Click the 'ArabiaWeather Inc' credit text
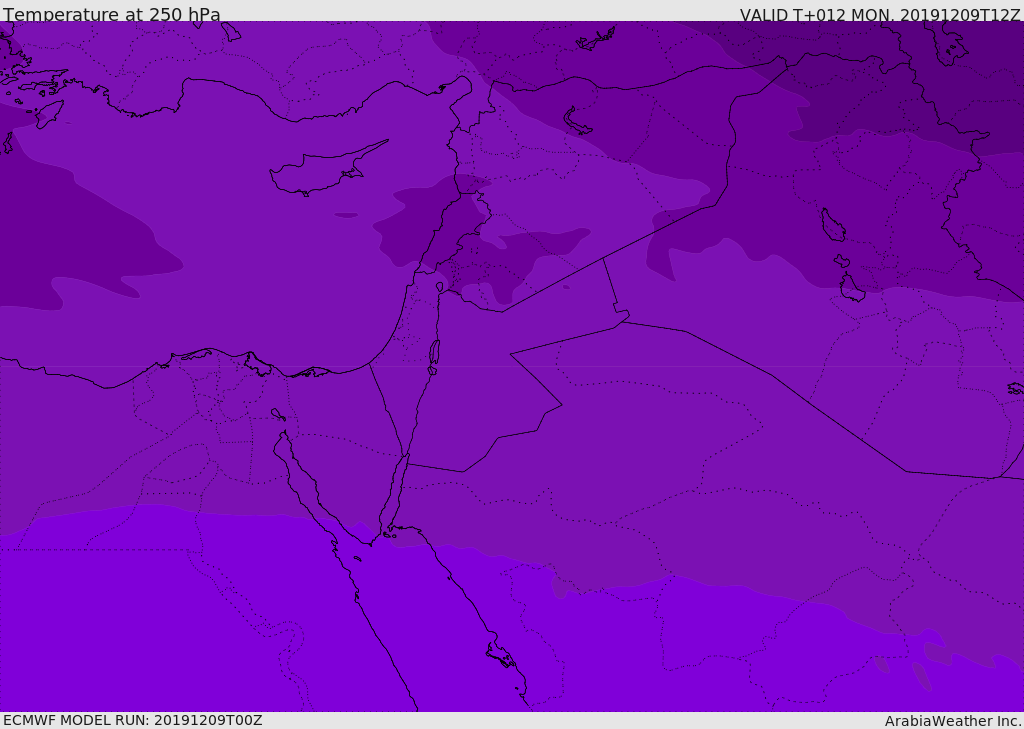Image resolution: width=1024 pixels, height=729 pixels. [x=952, y=721]
